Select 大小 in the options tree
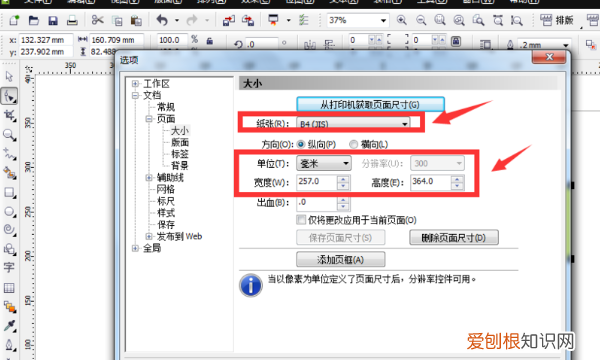Screen dimensions: 600x360 click(180, 130)
